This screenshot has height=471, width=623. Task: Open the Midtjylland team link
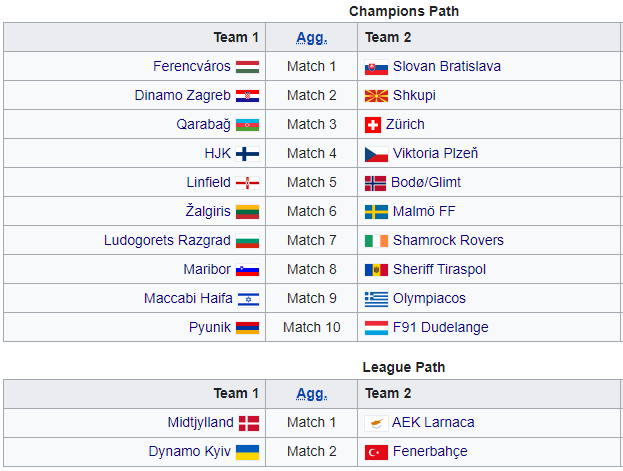click(x=201, y=423)
